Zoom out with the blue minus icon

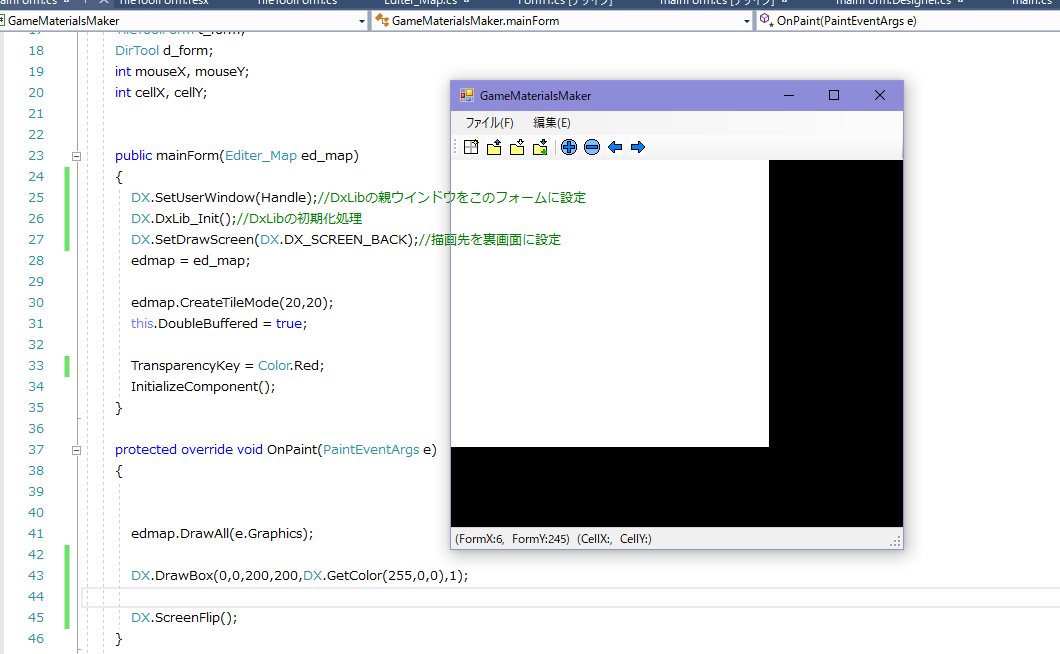point(592,148)
